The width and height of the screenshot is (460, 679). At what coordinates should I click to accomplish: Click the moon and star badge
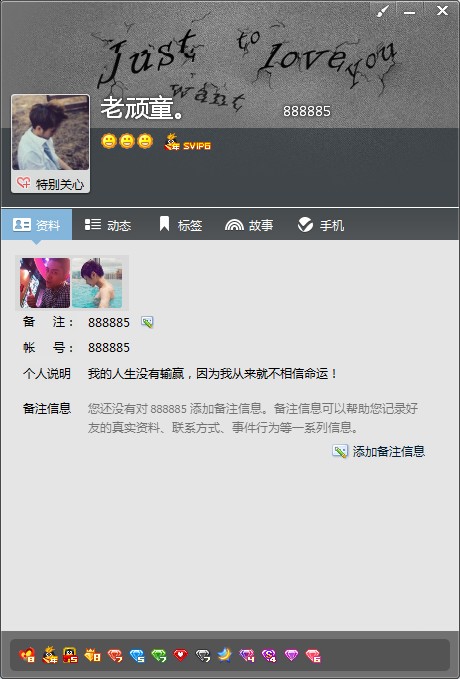pos(224,655)
